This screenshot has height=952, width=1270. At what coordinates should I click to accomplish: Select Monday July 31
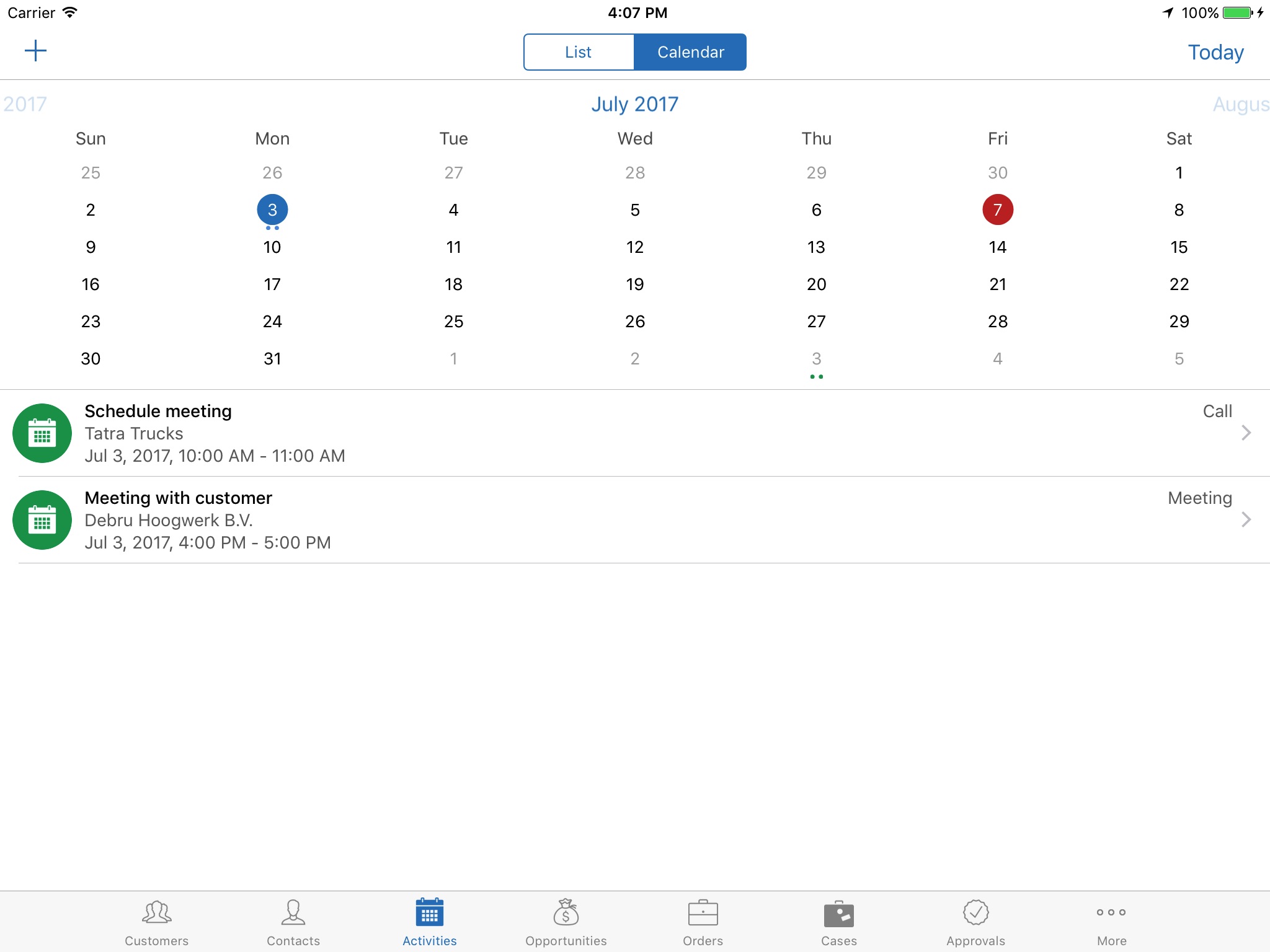pyautogui.click(x=272, y=359)
